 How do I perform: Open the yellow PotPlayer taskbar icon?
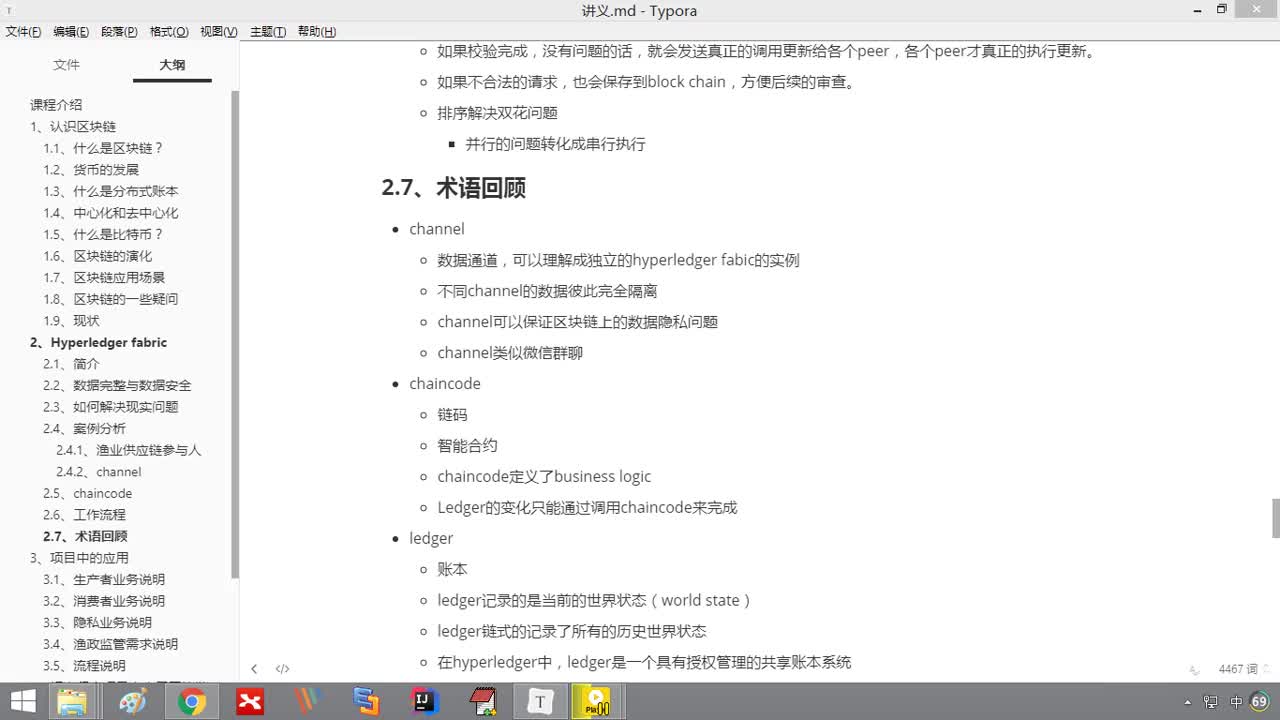(596, 702)
